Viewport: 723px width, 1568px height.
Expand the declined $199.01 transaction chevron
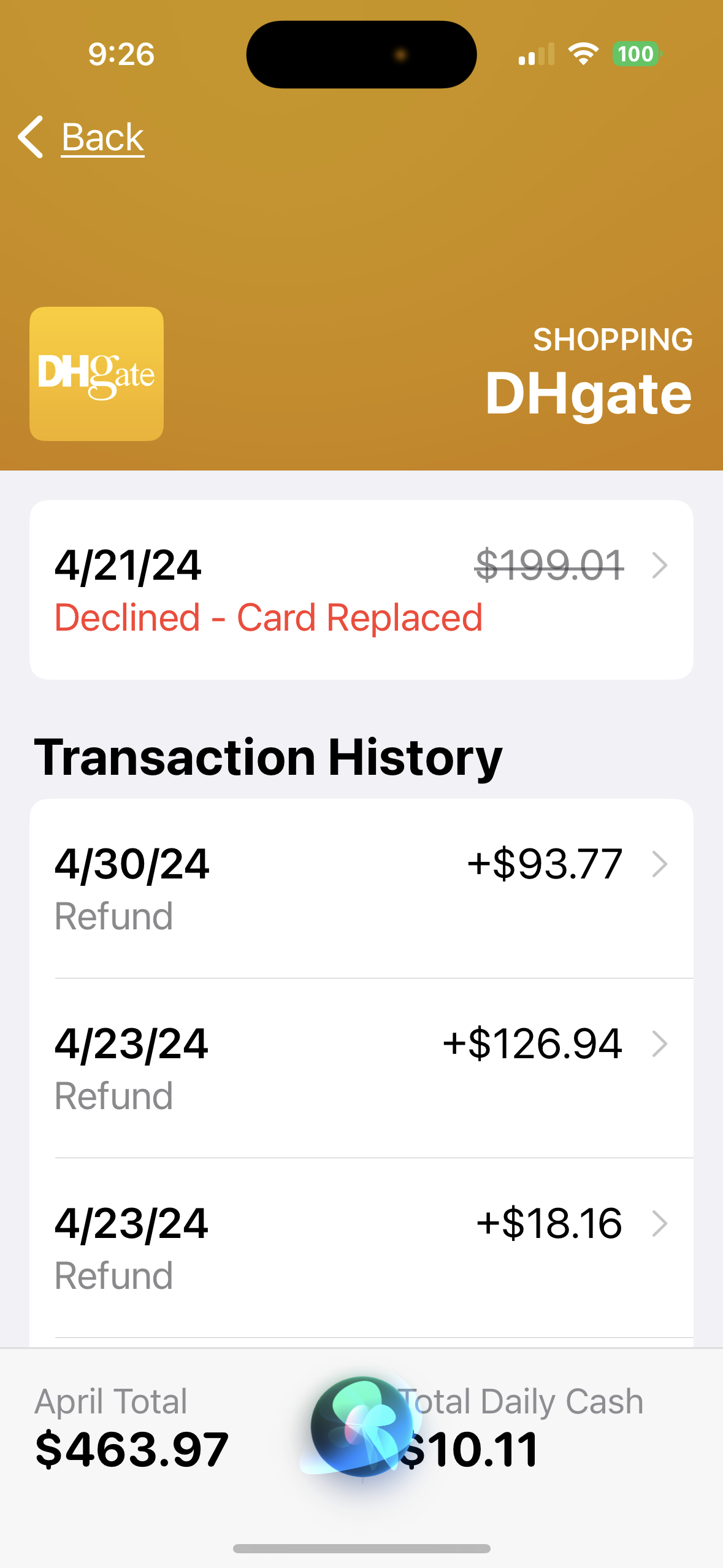click(x=660, y=565)
